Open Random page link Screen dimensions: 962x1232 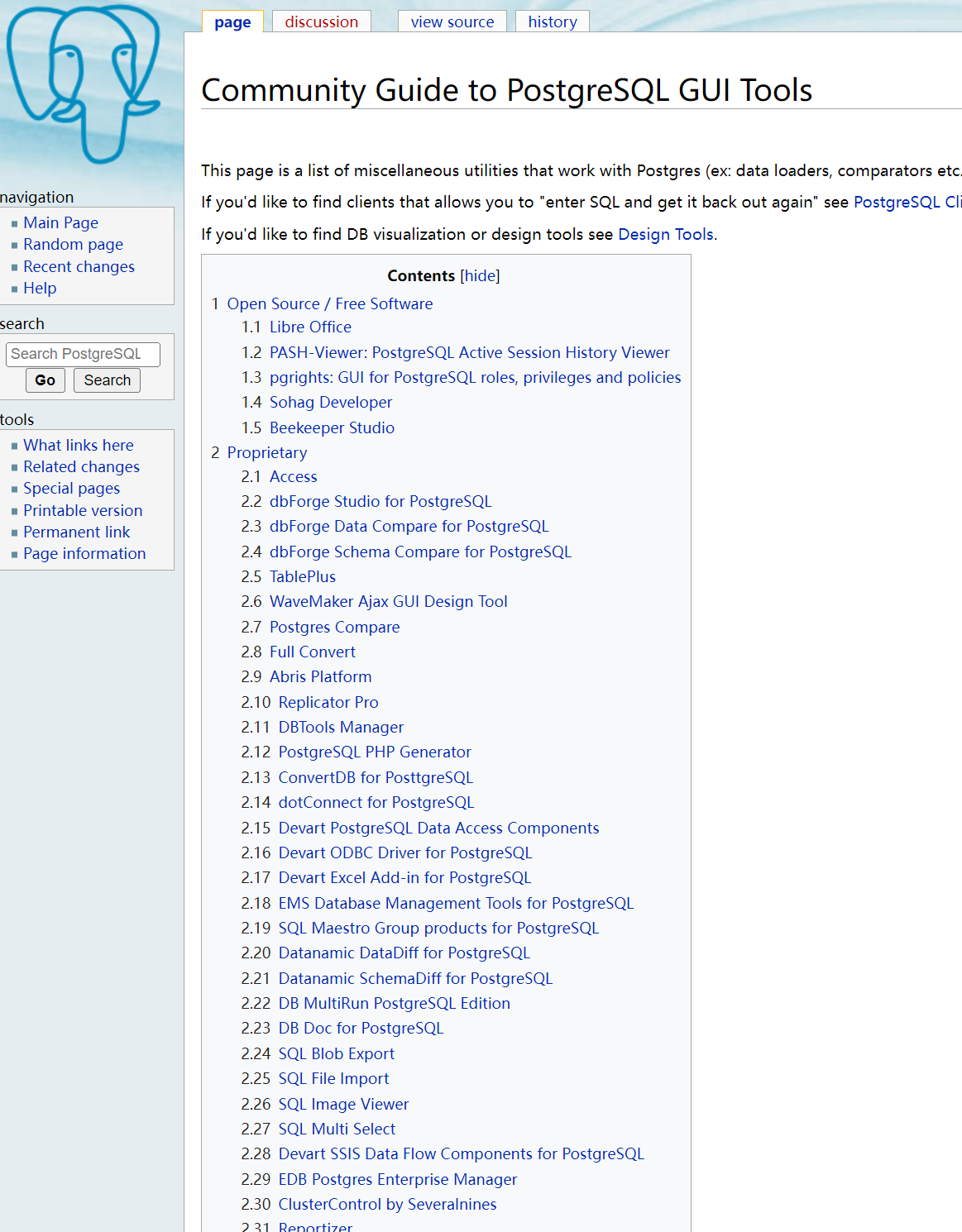pyautogui.click(x=74, y=244)
